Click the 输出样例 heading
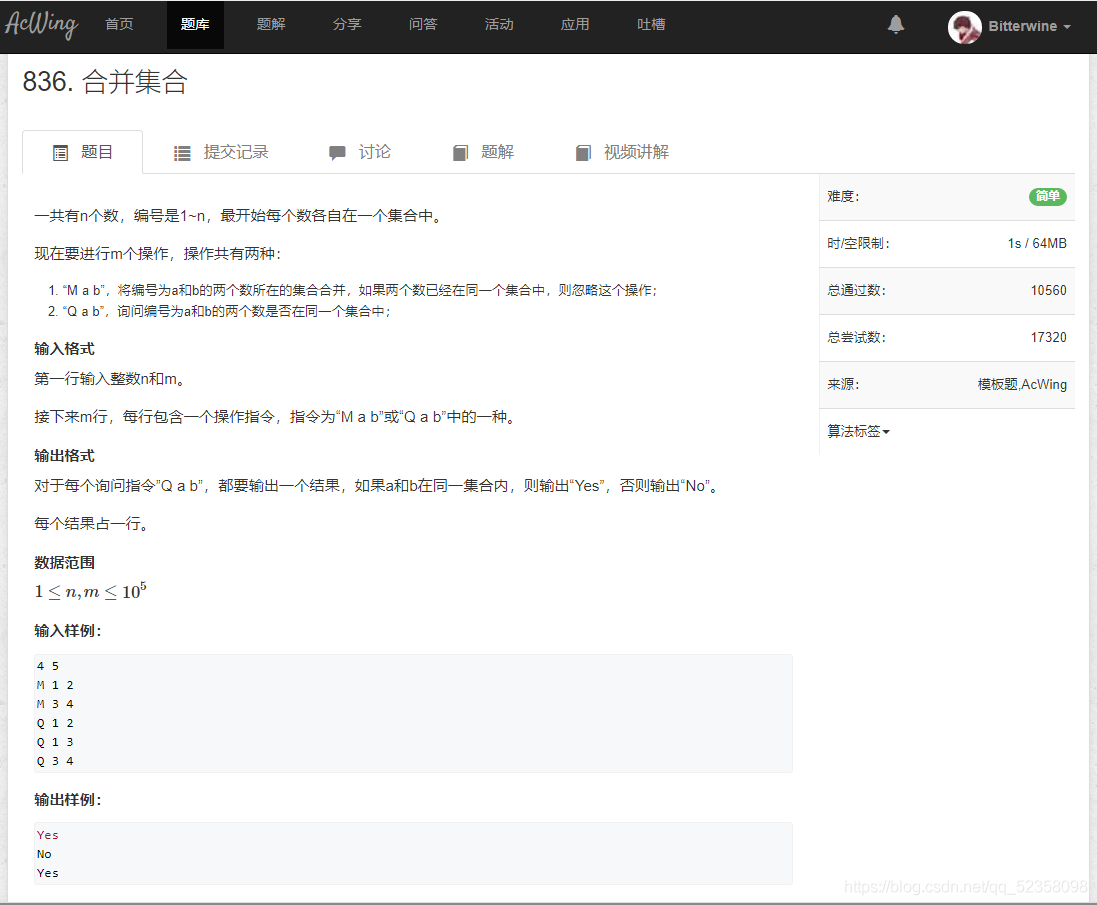 tap(68, 800)
